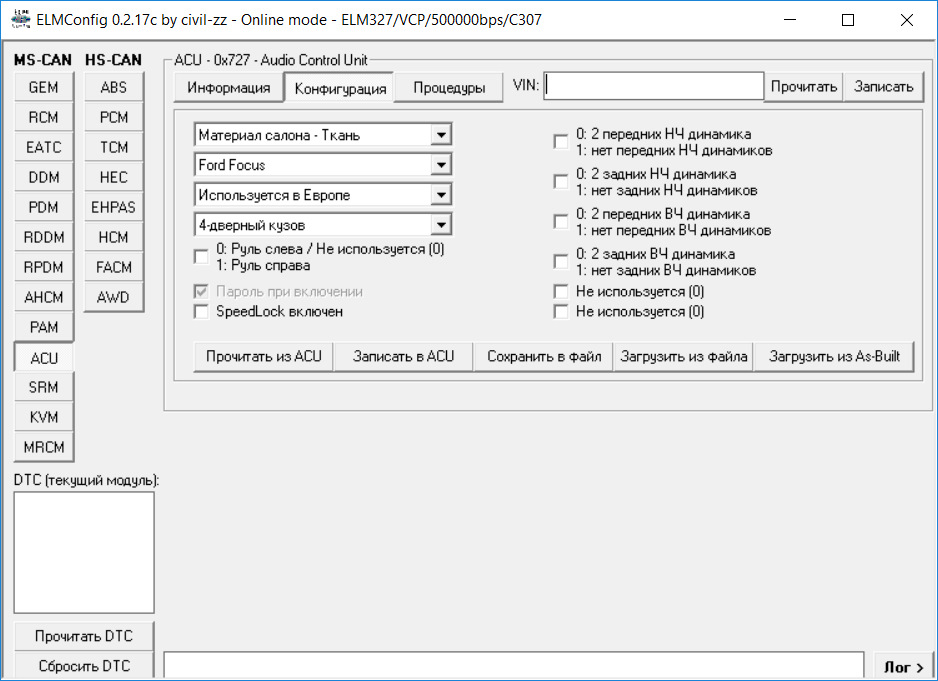Select the AHCM module
This screenshot has width=938, height=681.
point(44,297)
